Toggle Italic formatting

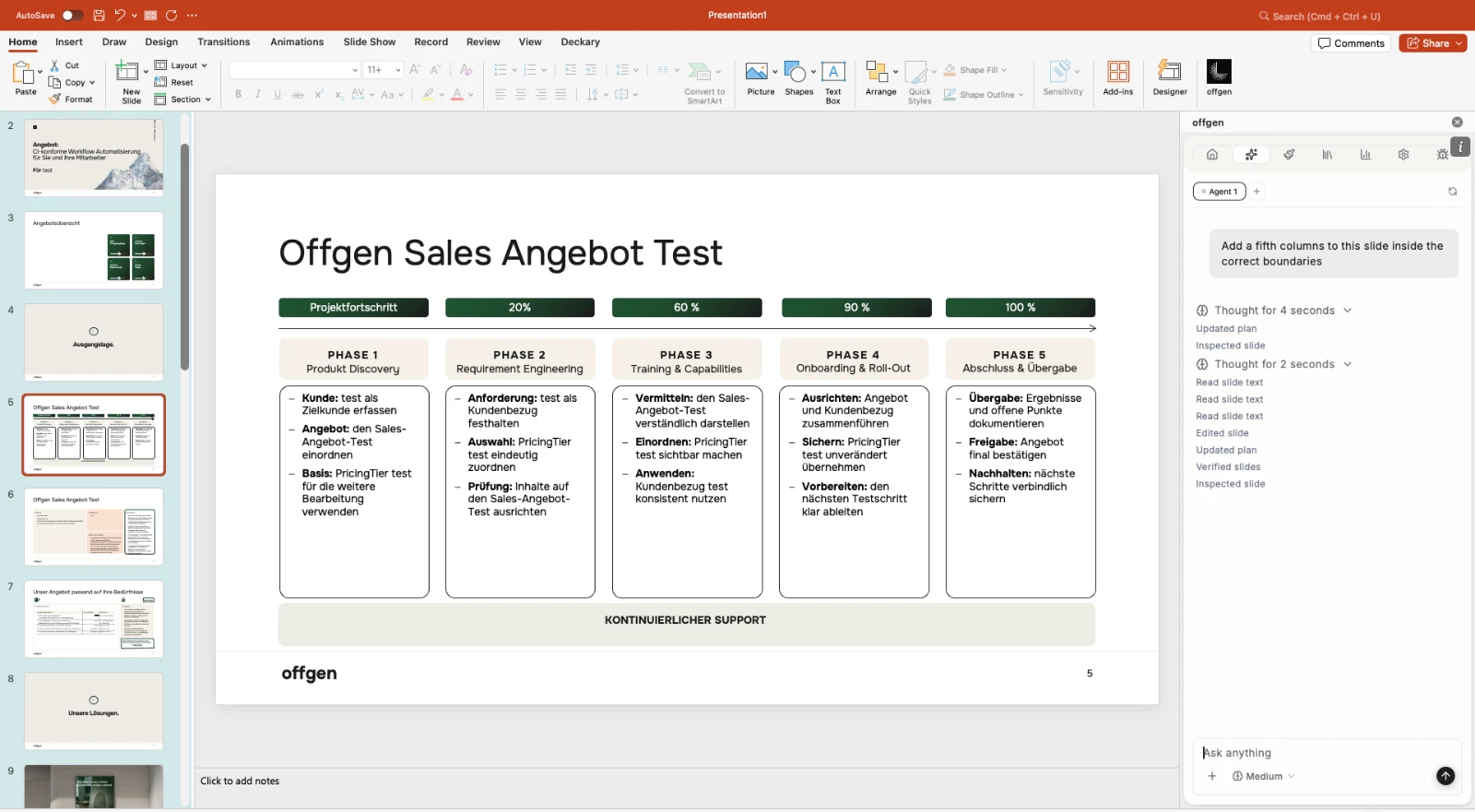(x=257, y=94)
